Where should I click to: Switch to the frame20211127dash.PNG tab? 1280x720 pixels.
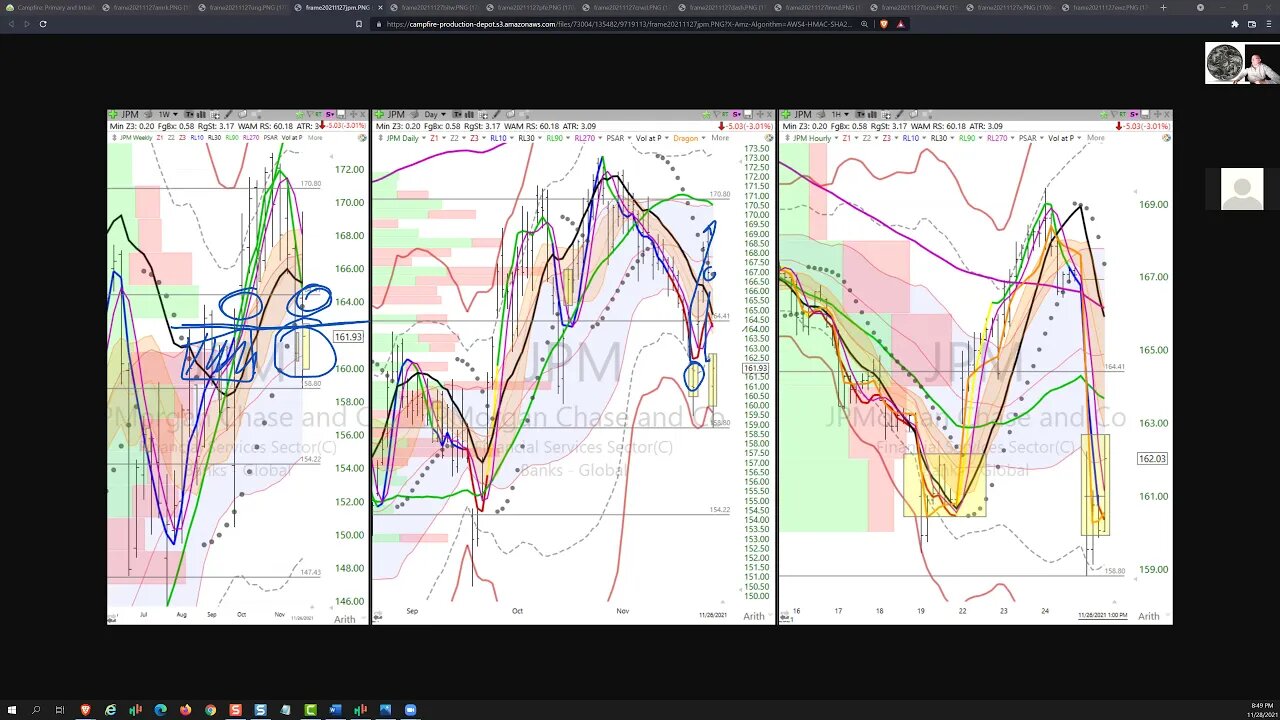(x=721, y=7)
